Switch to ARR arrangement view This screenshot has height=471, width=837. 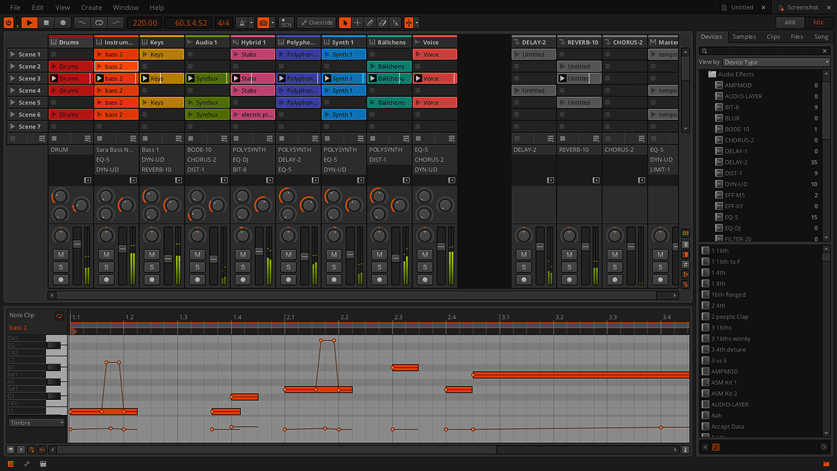(790, 22)
